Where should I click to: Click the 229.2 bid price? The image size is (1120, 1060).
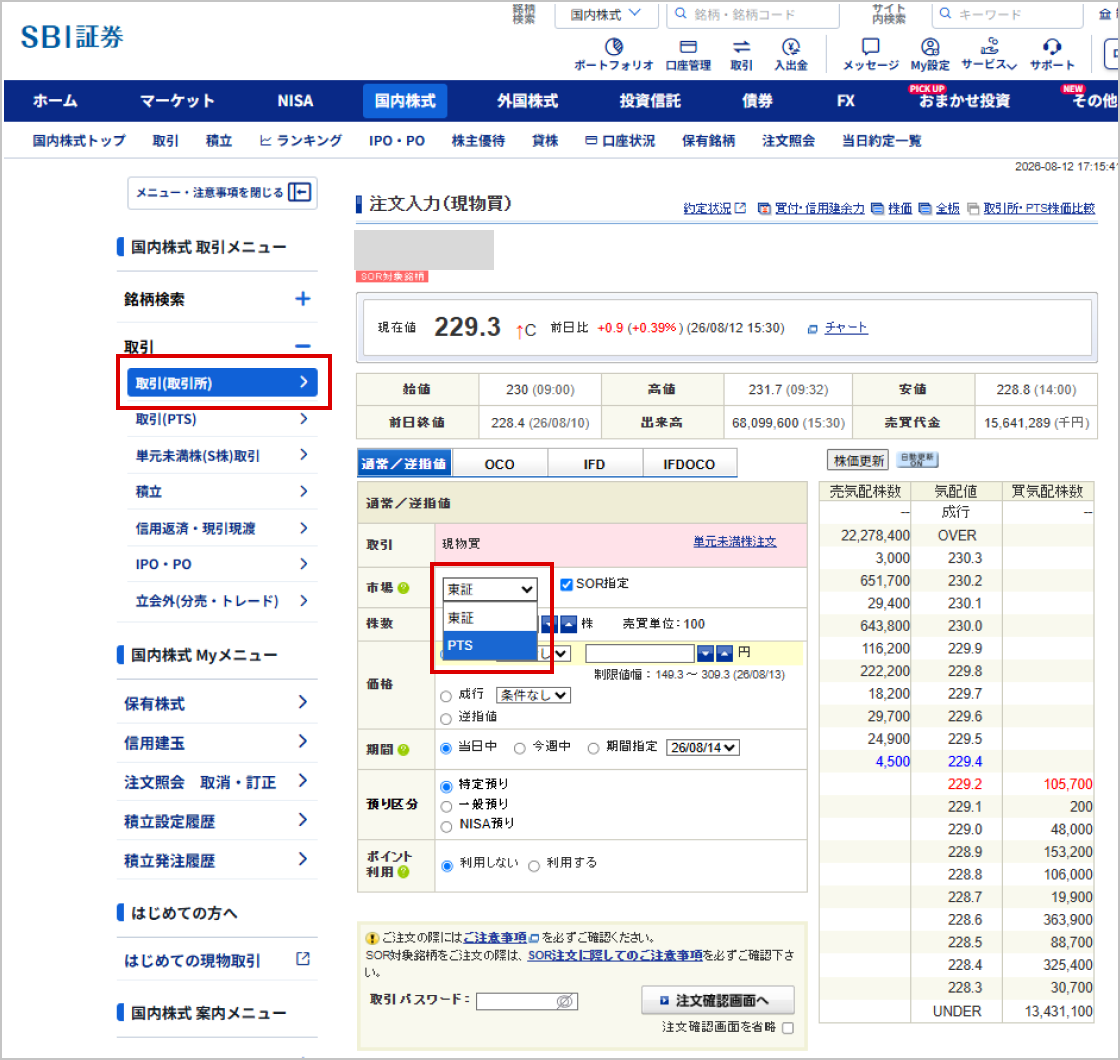click(964, 784)
